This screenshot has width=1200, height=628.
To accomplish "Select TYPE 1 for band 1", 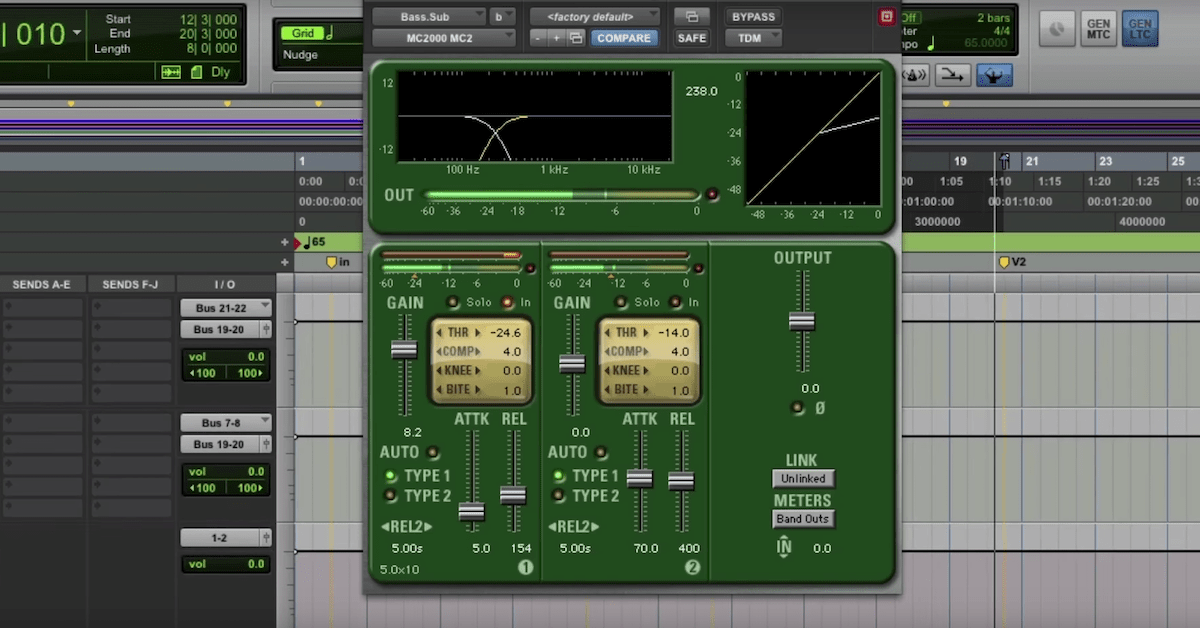I will tap(391, 476).
